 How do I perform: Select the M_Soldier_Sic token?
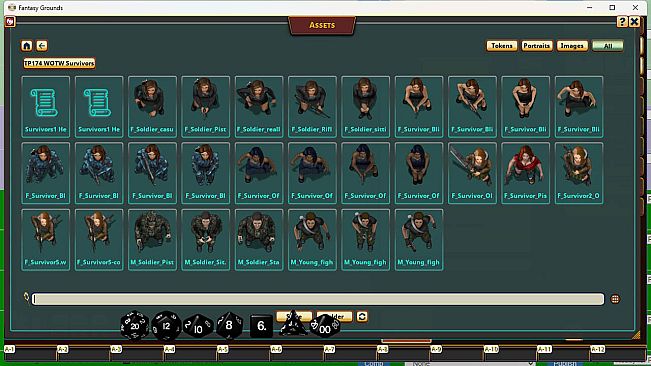click(x=206, y=240)
